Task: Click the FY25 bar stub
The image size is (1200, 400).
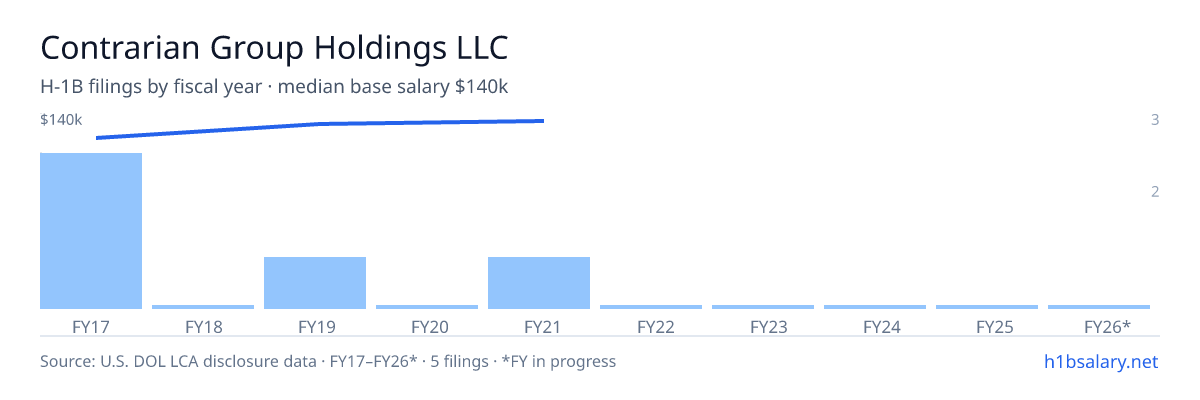Action: pos(987,307)
